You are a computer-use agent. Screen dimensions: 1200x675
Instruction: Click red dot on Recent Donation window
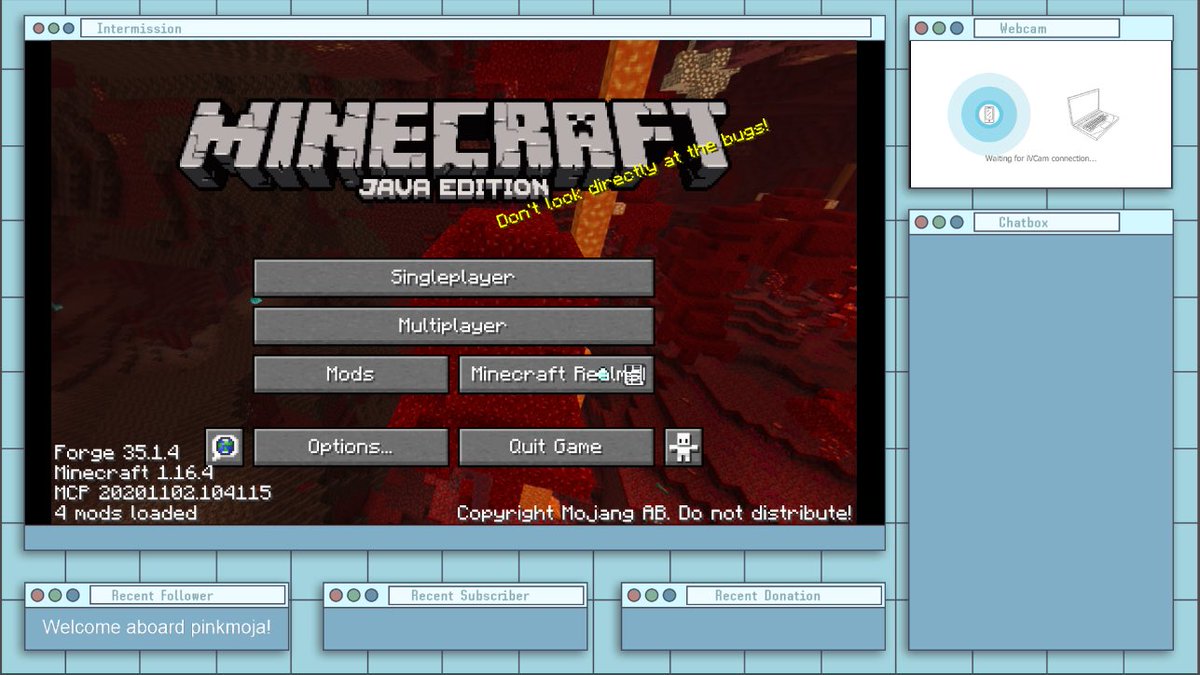tap(634, 595)
